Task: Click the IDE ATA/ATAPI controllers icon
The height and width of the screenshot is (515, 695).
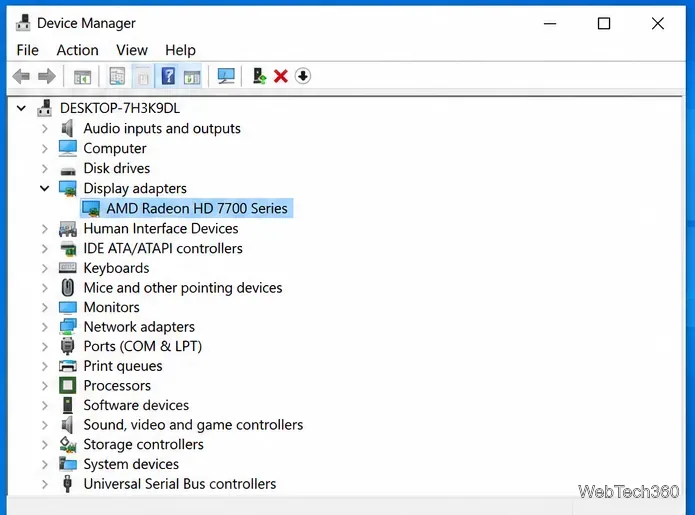Action: coord(68,249)
